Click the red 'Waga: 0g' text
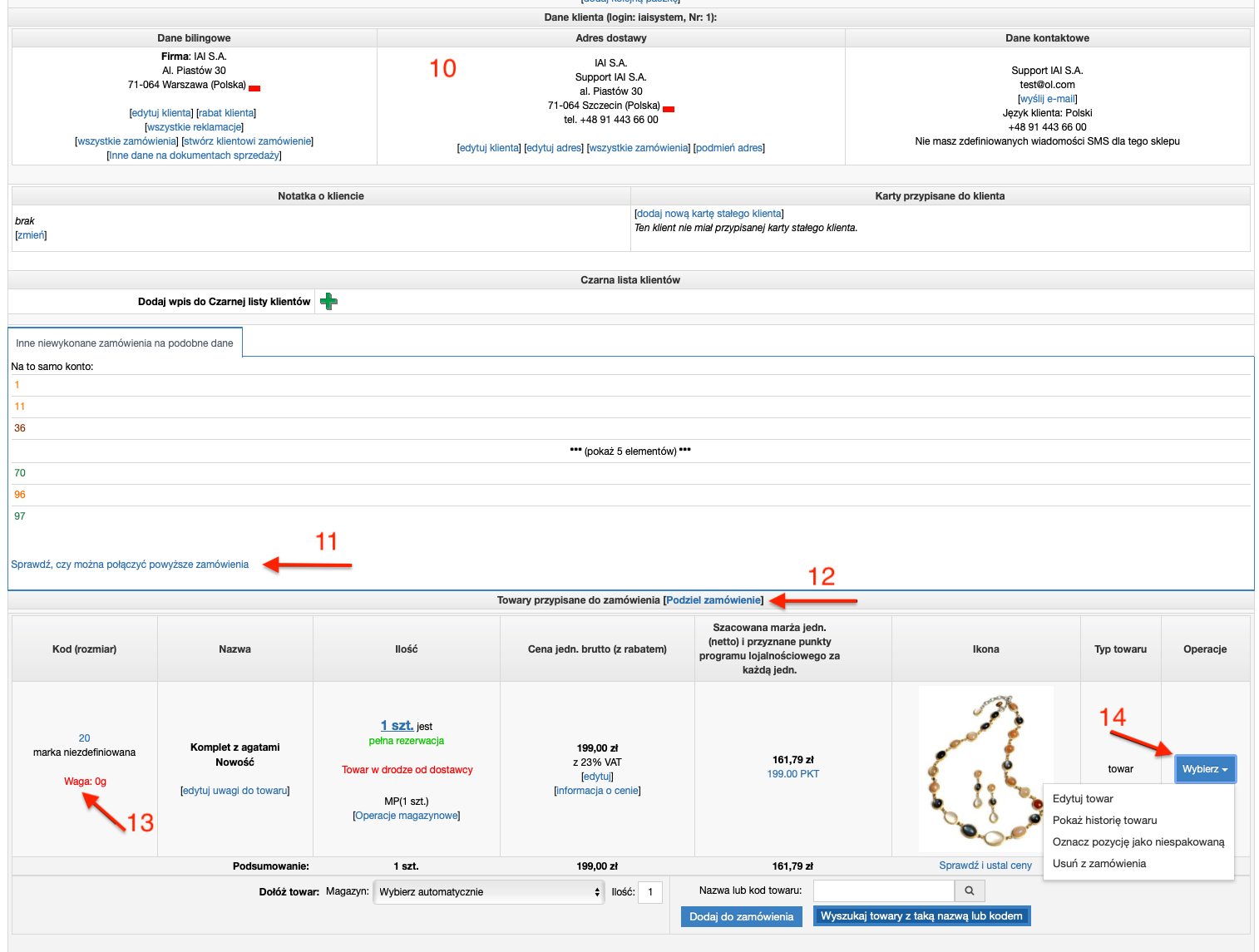The width and height of the screenshot is (1259, 952). [85, 782]
